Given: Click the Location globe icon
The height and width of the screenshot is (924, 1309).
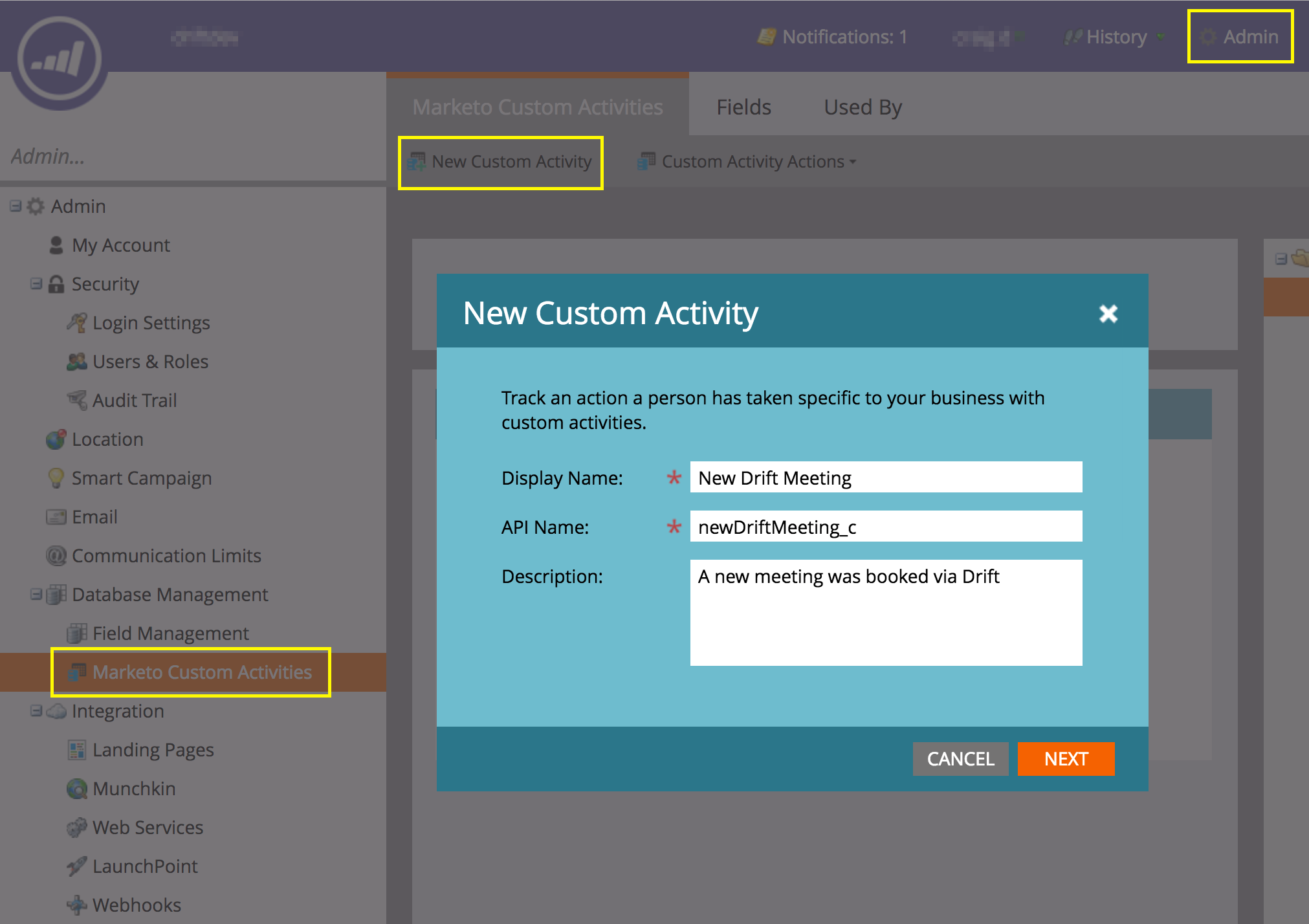Looking at the screenshot, I should [x=56, y=439].
